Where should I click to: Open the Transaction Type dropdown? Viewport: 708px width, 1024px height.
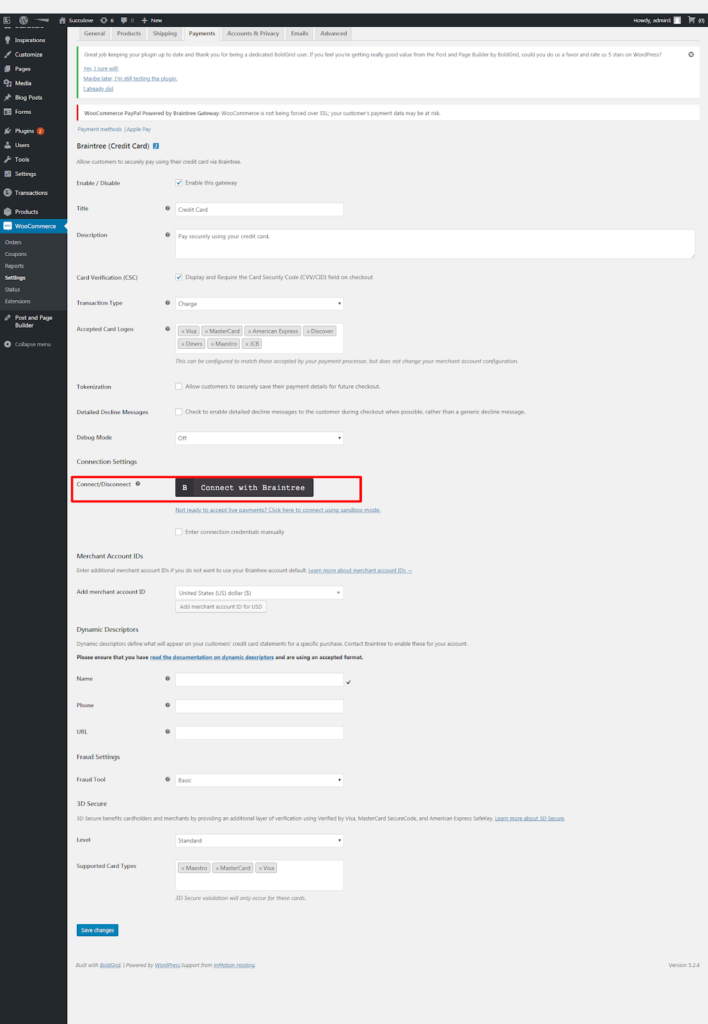point(259,304)
